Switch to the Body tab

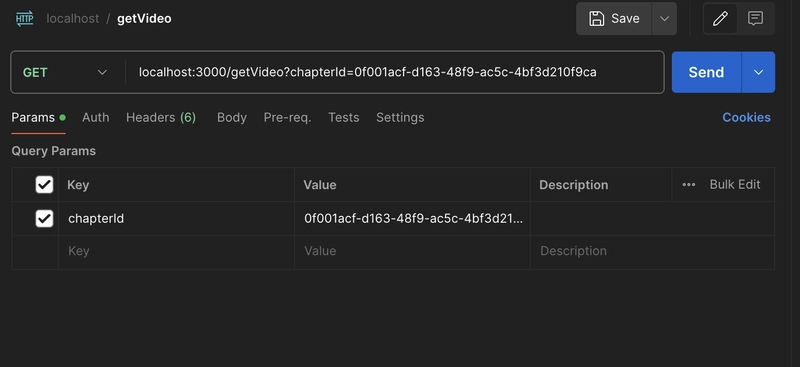click(232, 117)
